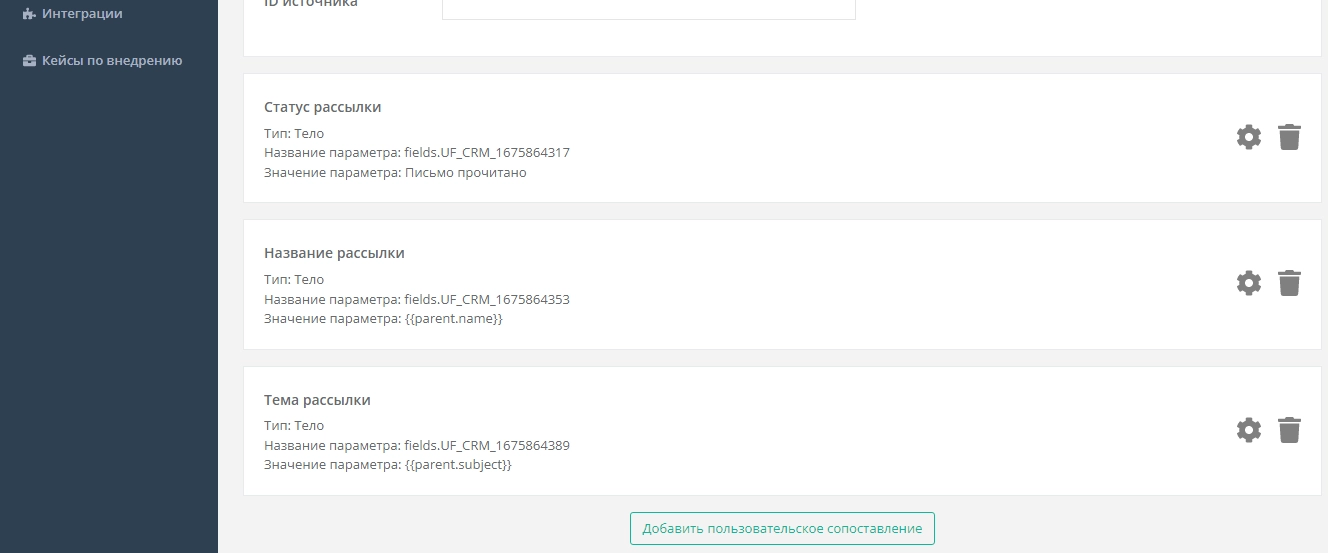Open settings for Название рассылки mapping
The width and height of the screenshot is (1328, 553).
[1249, 283]
